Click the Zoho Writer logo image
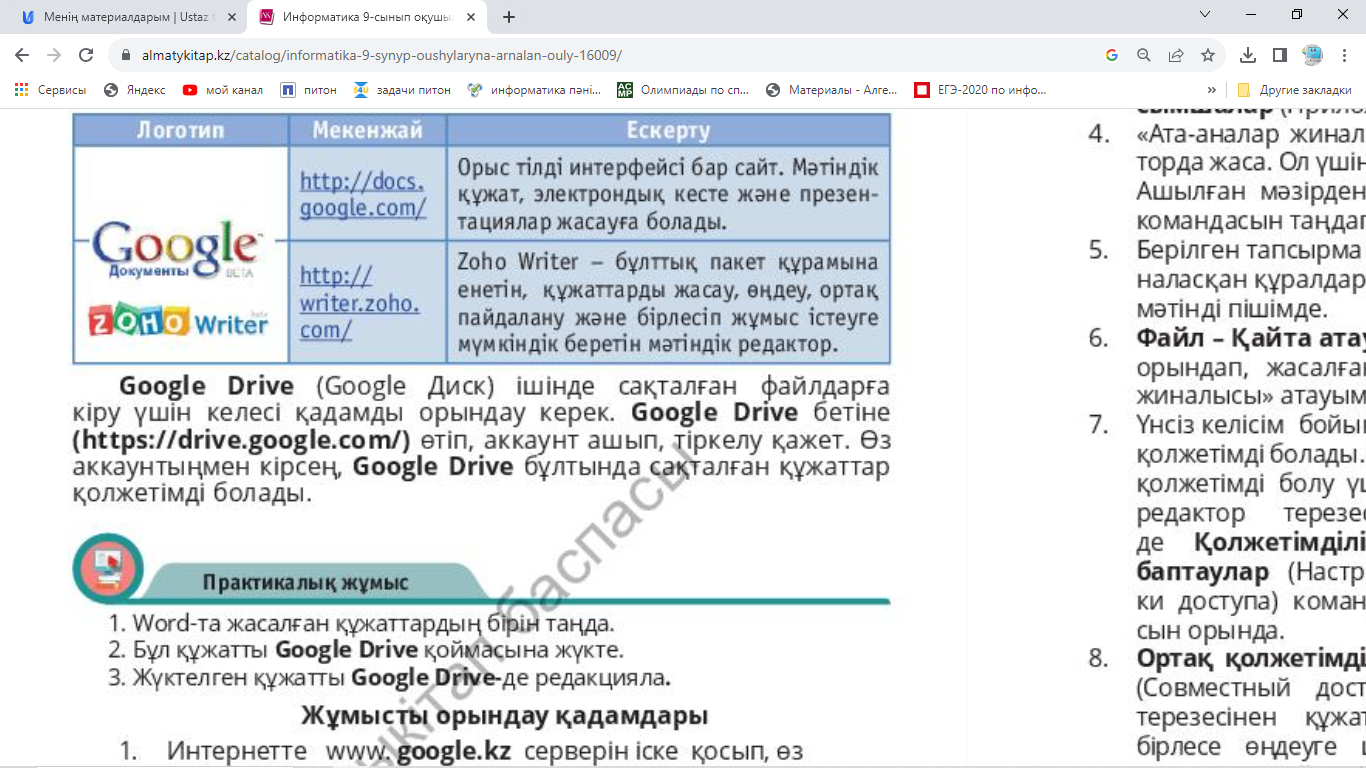The height and width of the screenshot is (768, 1366). [180, 320]
